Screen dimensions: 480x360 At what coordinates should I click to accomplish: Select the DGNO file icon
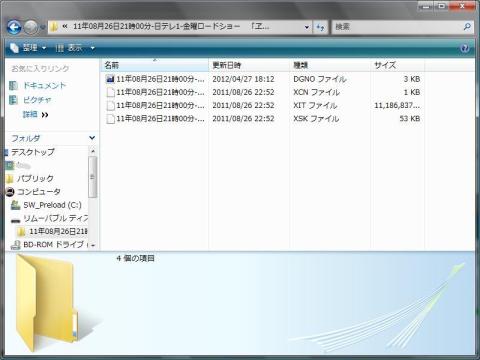click(x=110, y=79)
